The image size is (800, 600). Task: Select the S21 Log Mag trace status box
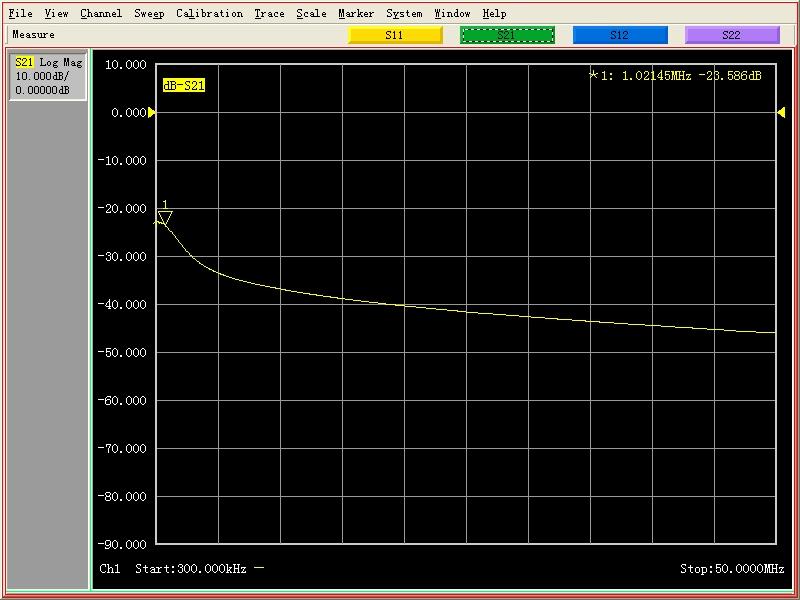tap(48, 77)
